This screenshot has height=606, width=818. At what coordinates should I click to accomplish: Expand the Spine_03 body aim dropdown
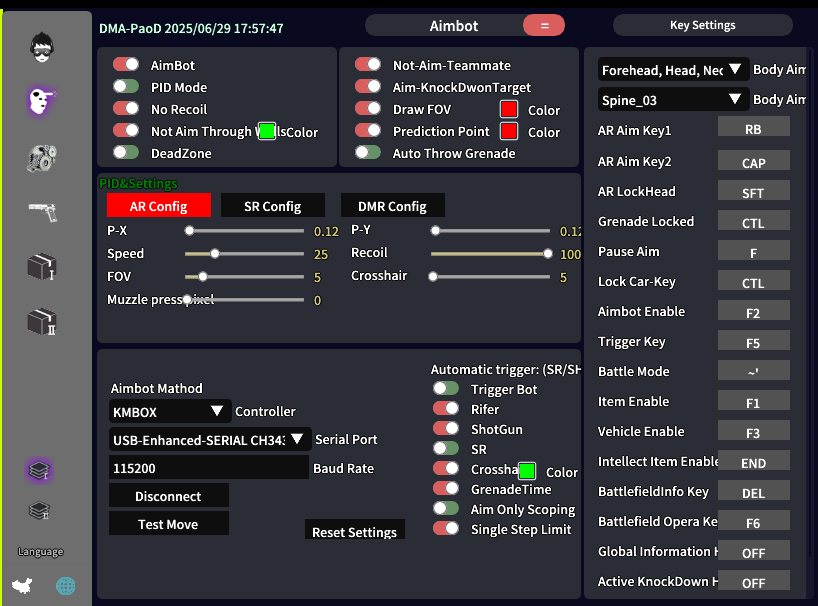(x=673, y=100)
